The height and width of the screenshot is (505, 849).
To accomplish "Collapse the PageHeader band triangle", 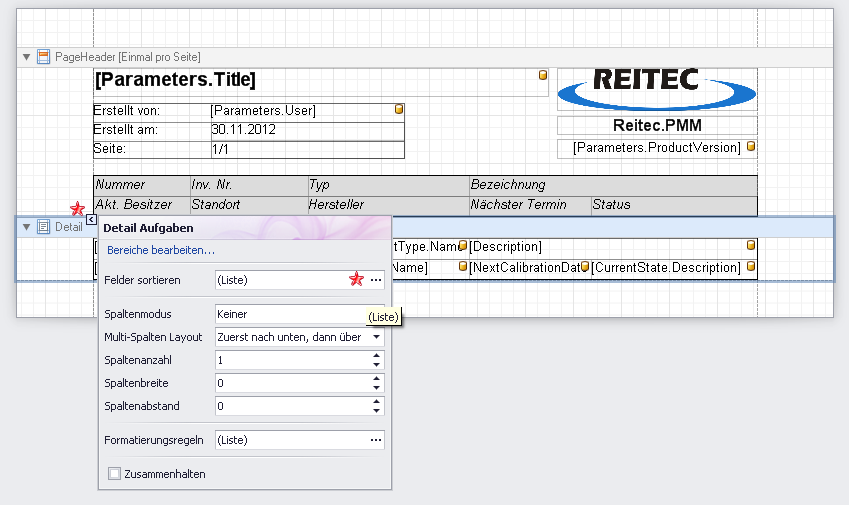I will click(27, 57).
